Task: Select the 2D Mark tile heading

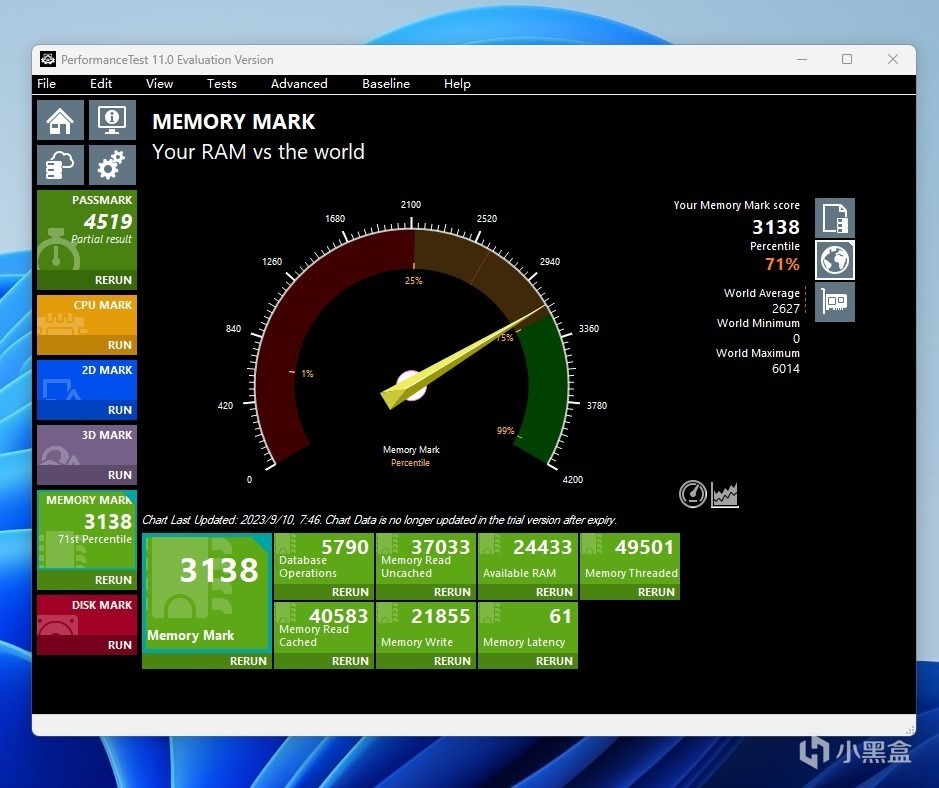Action: coord(107,370)
